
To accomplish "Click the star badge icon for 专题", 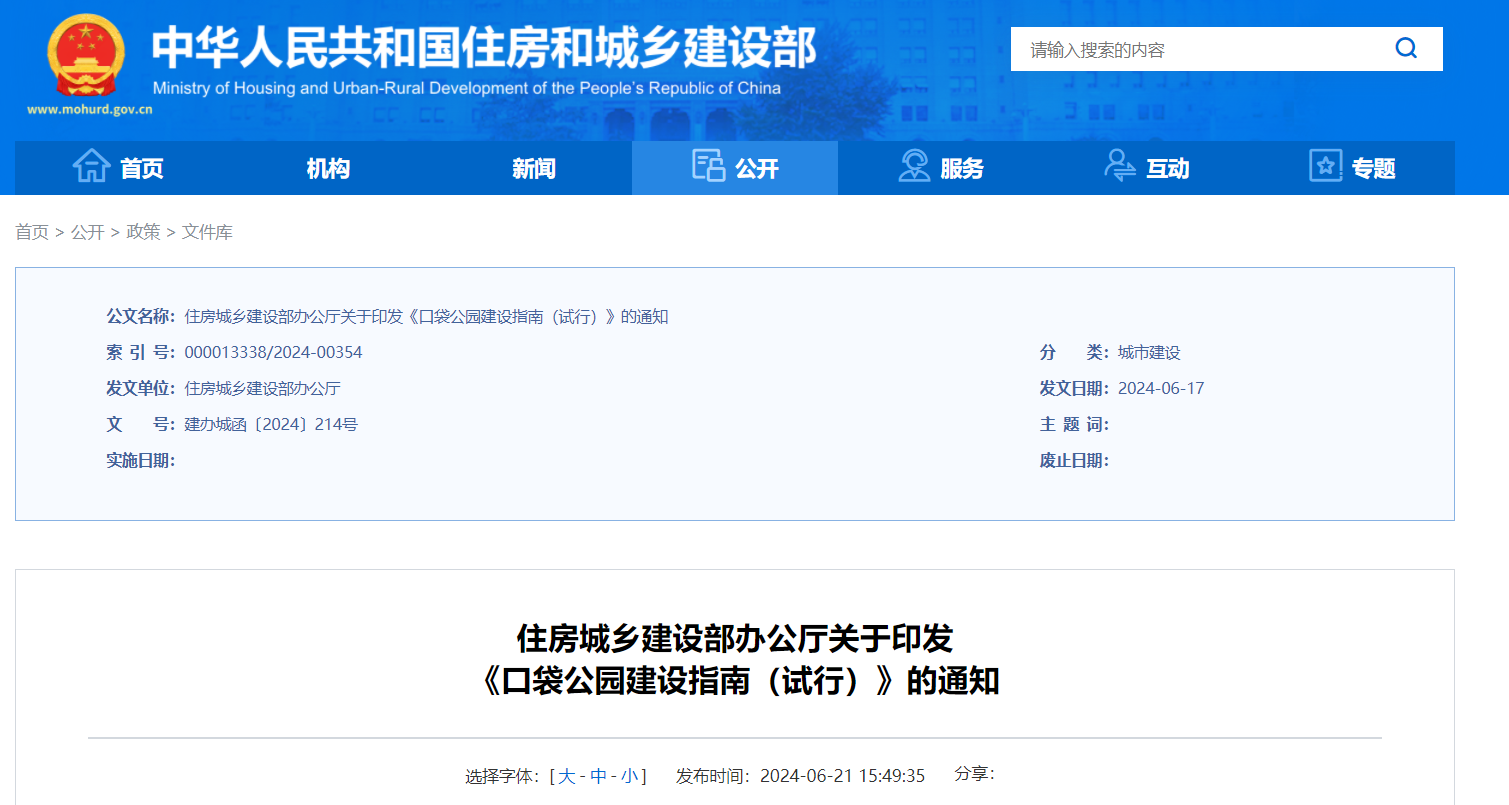I will pyautogui.click(x=1325, y=167).
